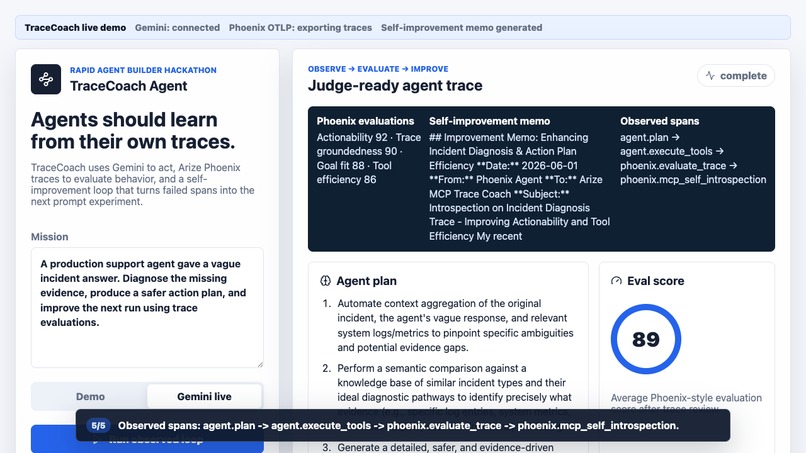Click the 'Observed spans' column heading

coord(660,121)
